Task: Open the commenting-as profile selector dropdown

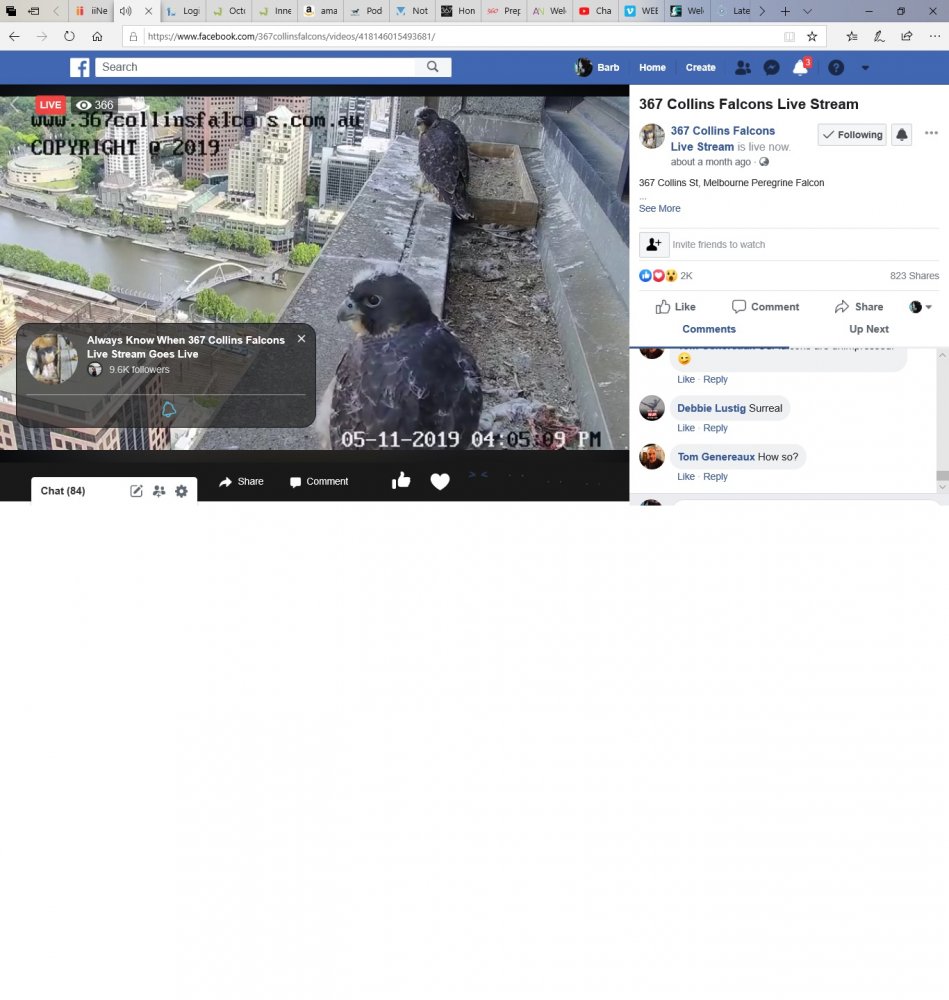Action: coord(921,307)
